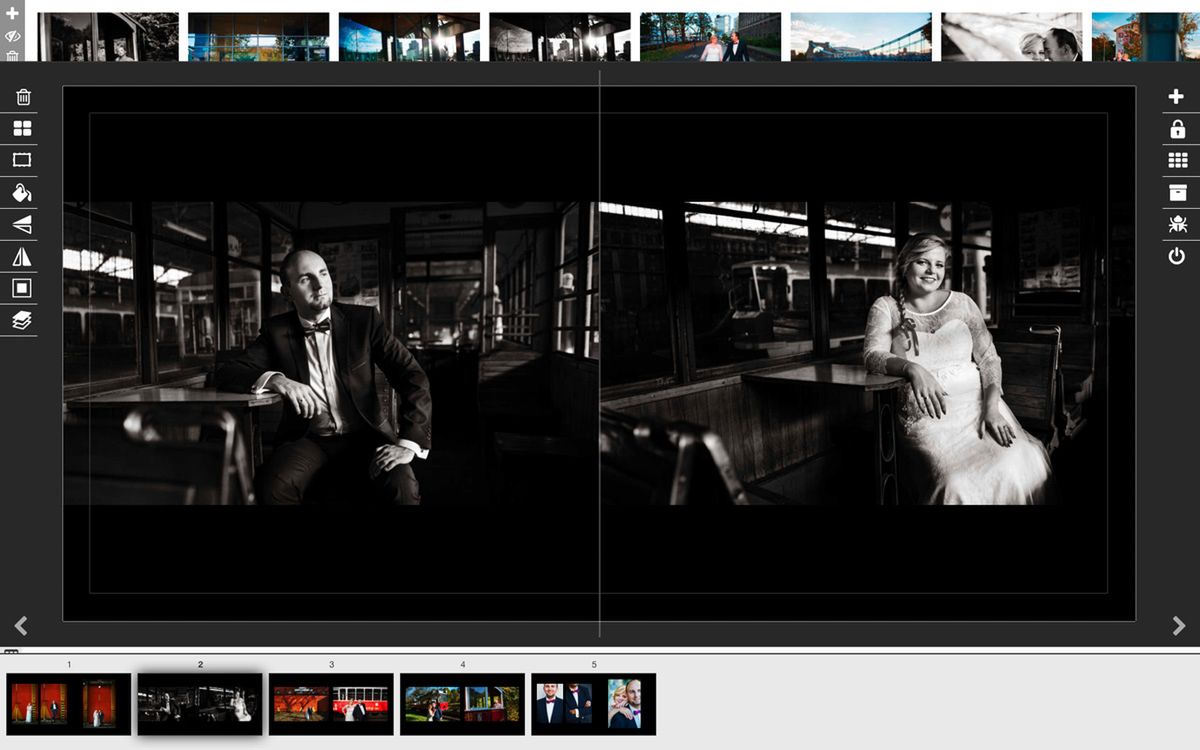
Task: Open the four-square layout icon
Action: [22, 128]
